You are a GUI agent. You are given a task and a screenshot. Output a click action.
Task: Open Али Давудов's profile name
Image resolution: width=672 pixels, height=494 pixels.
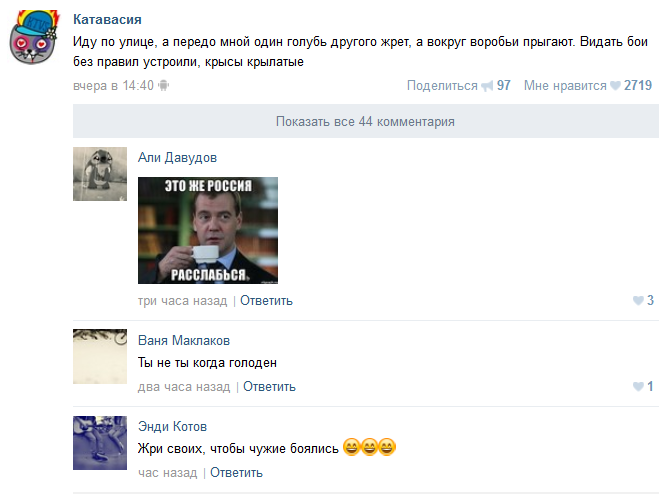(177, 158)
